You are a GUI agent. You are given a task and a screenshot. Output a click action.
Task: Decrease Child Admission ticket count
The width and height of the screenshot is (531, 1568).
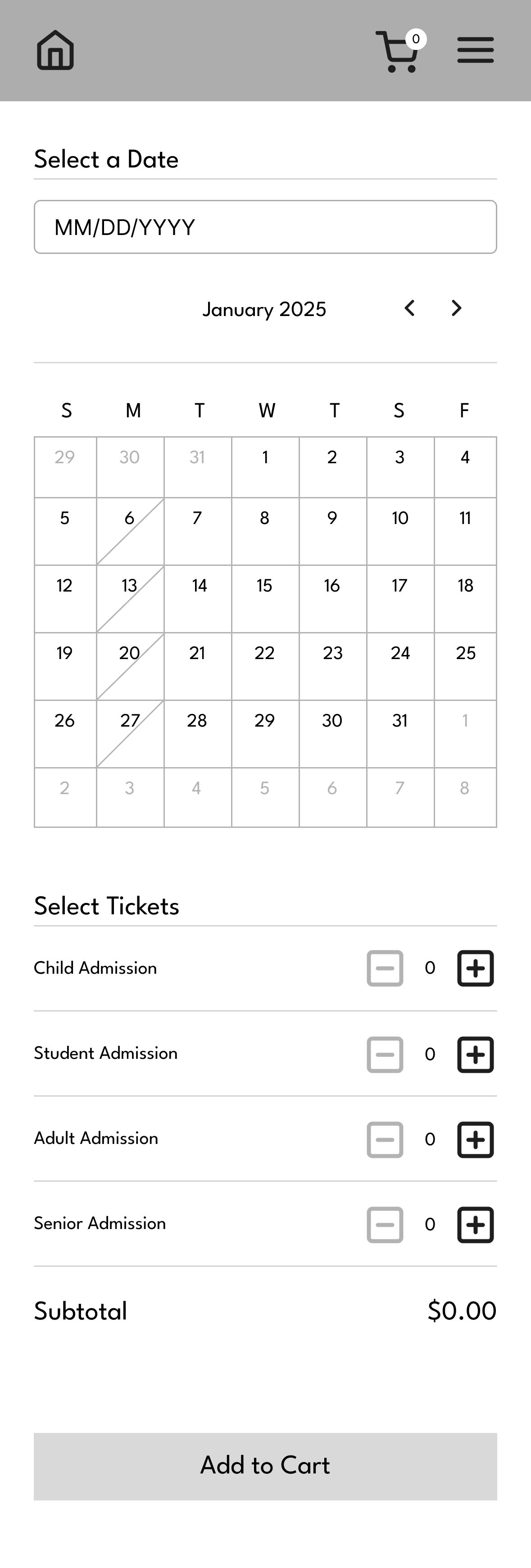[x=385, y=968]
